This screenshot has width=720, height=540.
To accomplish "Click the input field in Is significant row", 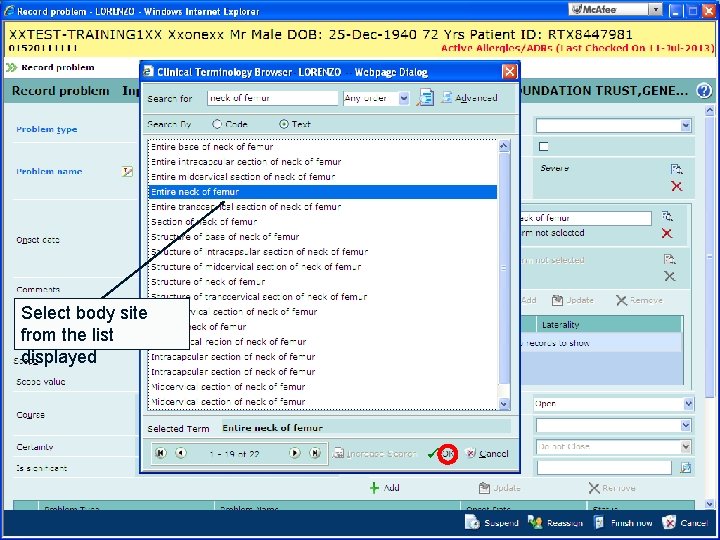I will click(604, 468).
